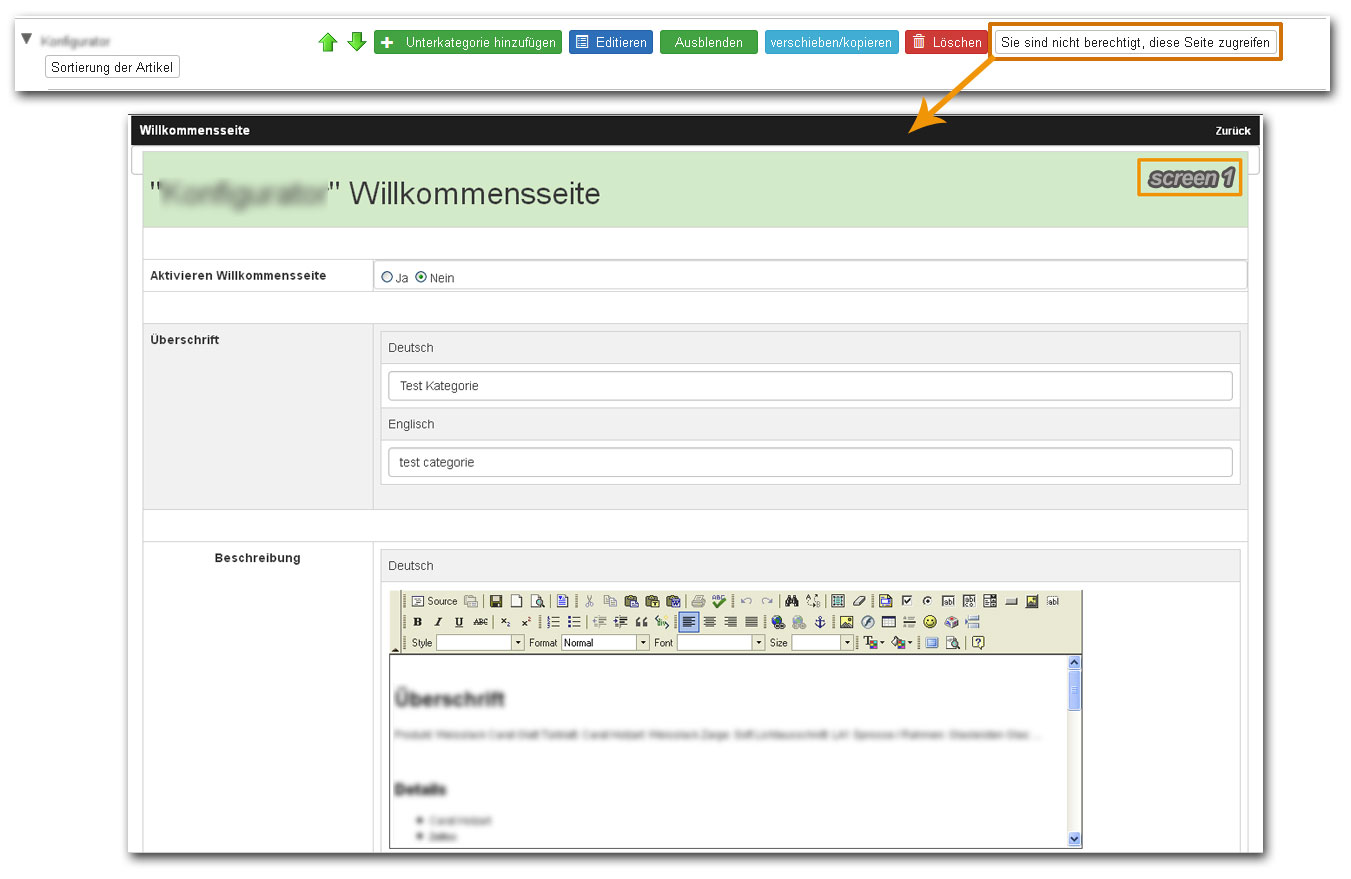Click the Insert/Remove Numbered List icon
Viewport: 1351px width, 879px height.
(554, 622)
